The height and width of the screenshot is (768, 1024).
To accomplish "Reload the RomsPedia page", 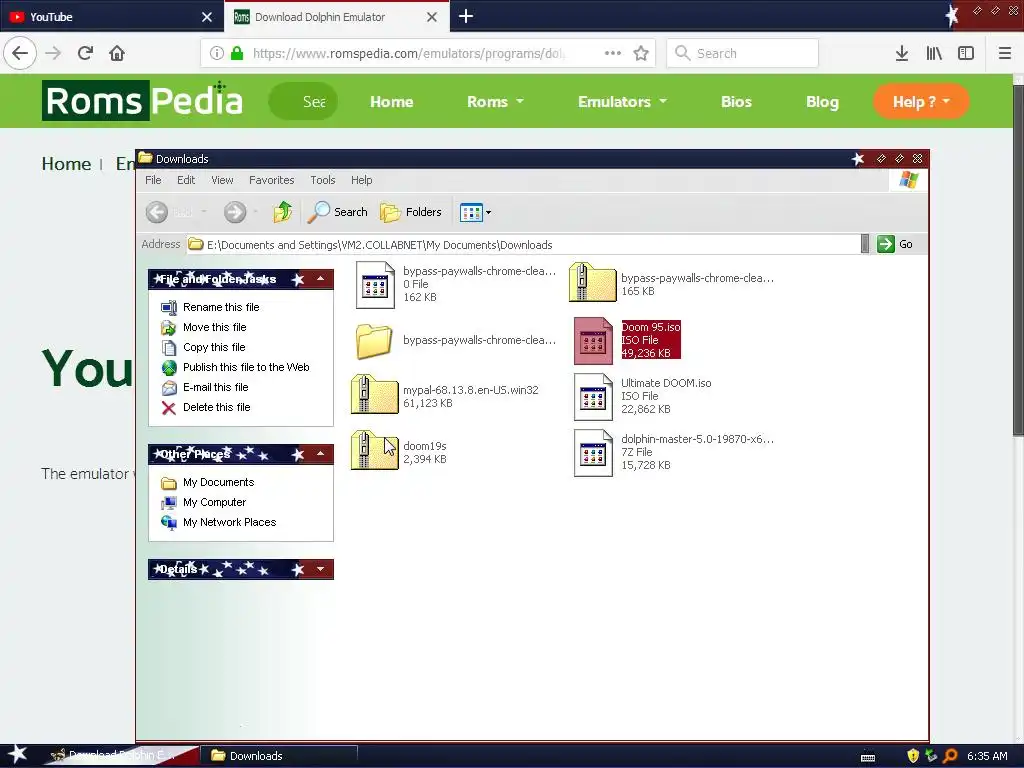I will (86, 53).
